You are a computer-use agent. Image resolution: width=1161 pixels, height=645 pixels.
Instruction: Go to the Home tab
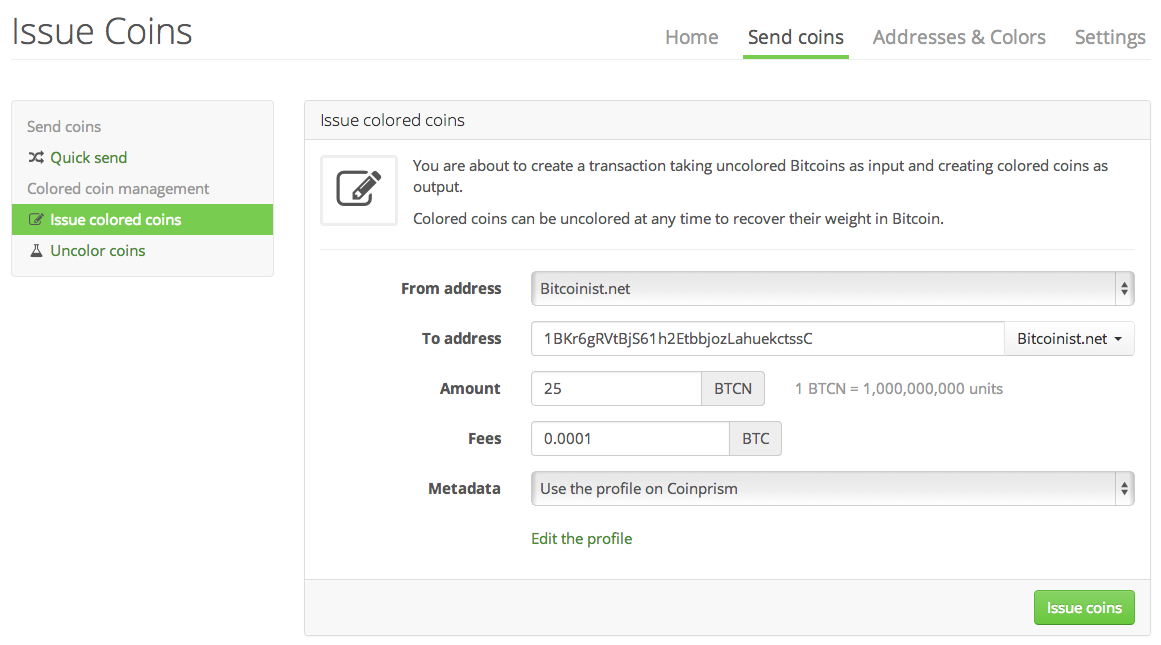pyautogui.click(x=691, y=37)
